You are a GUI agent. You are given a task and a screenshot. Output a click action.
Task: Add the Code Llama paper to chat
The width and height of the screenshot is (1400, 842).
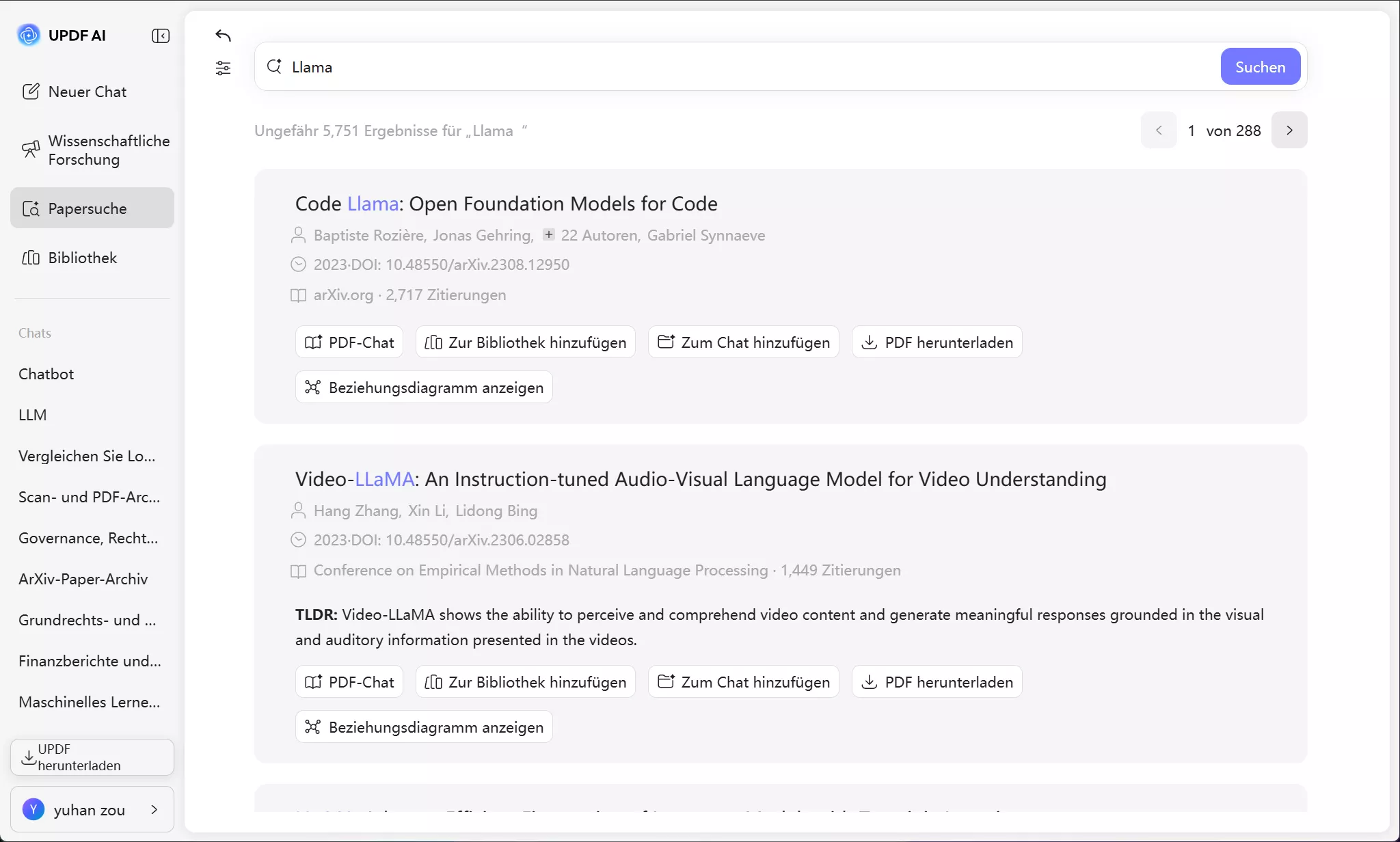[744, 342]
